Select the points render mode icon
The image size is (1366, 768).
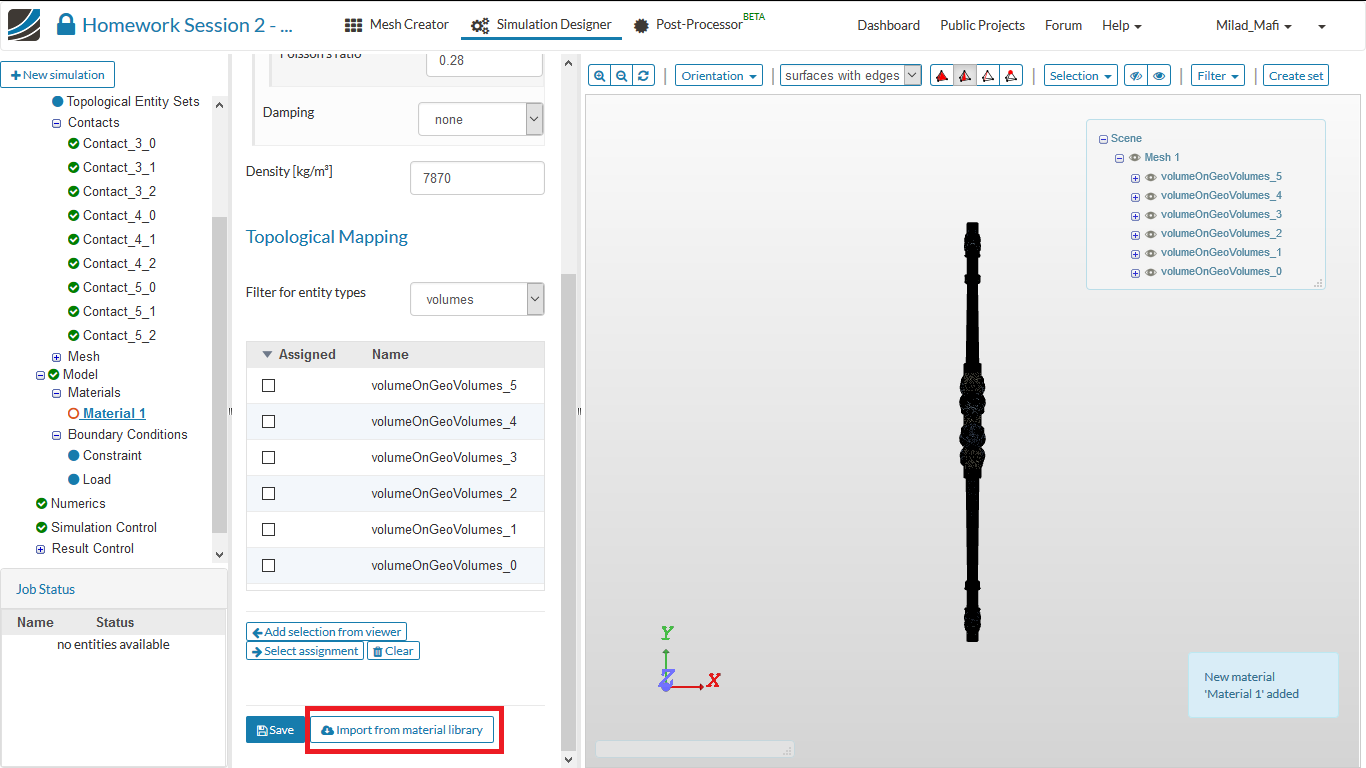[1011, 76]
